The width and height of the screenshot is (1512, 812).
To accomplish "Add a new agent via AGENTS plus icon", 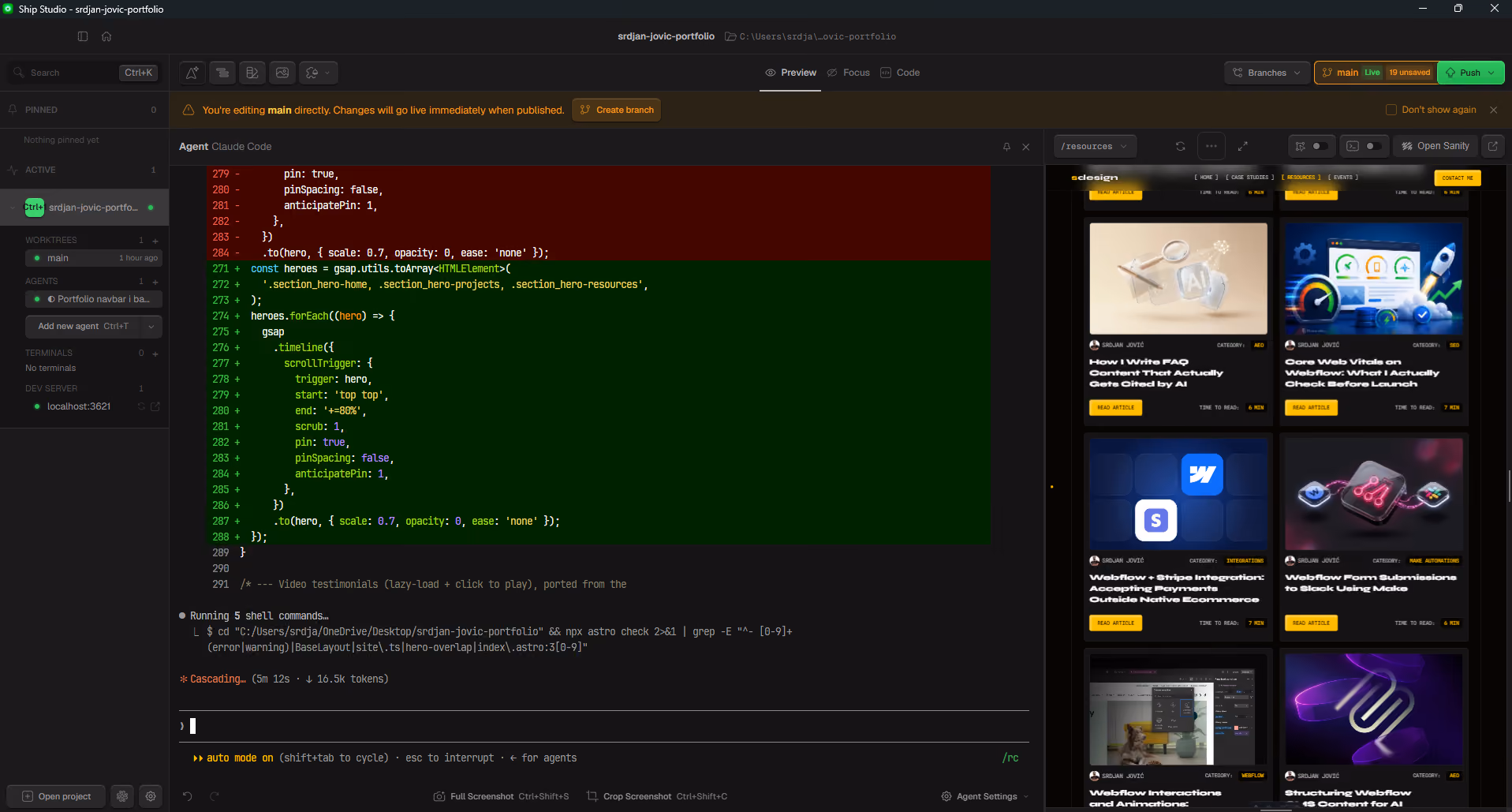I will [155, 282].
